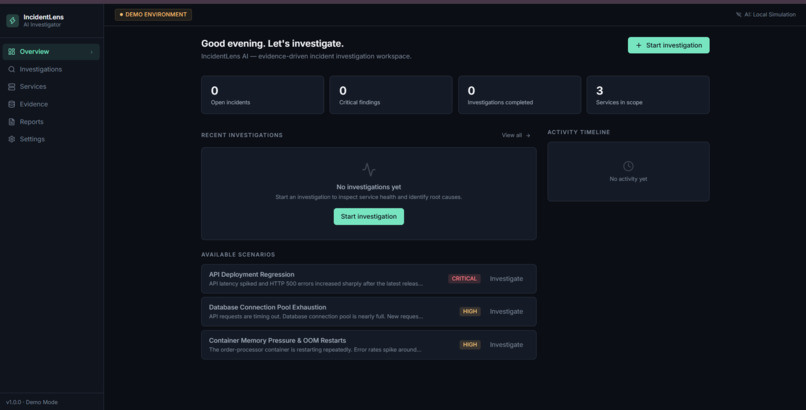The image size is (806, 410).
Task: Click the ACTIVITY TIMELINE heading
Action: click(x=578, y=132)
